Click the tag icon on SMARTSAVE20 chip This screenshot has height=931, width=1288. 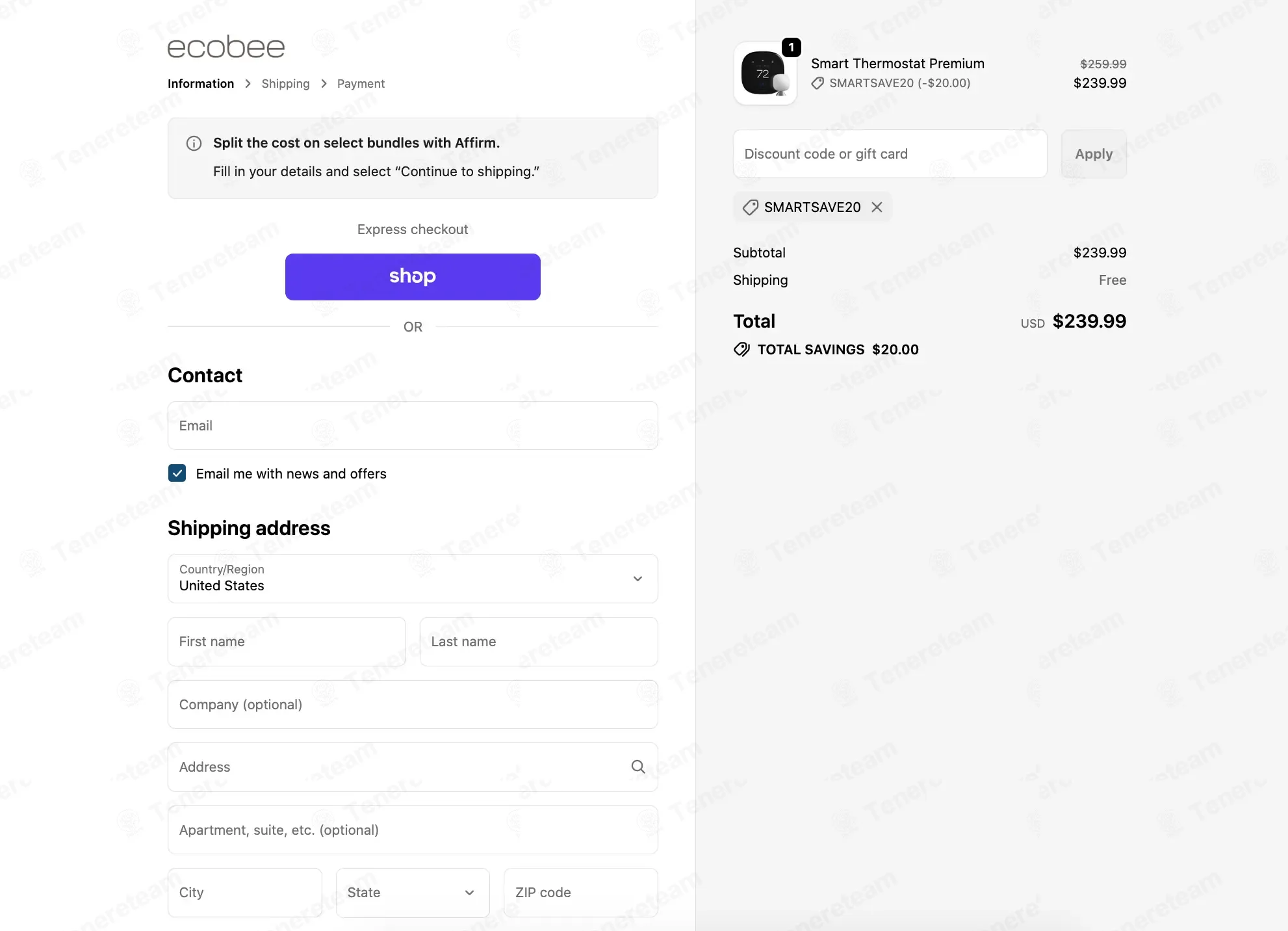751,207
